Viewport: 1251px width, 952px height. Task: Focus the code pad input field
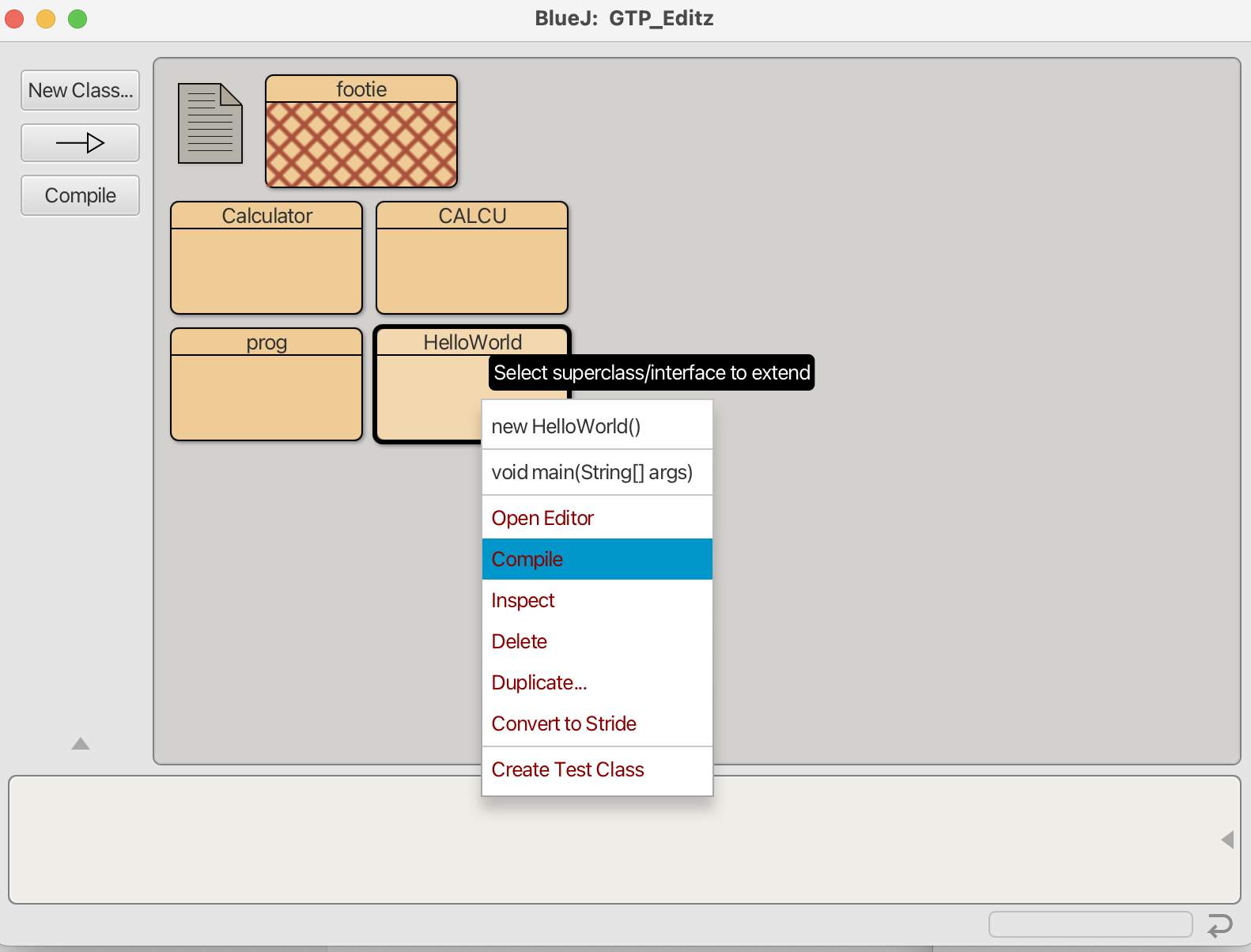[x=1090, y=924]
